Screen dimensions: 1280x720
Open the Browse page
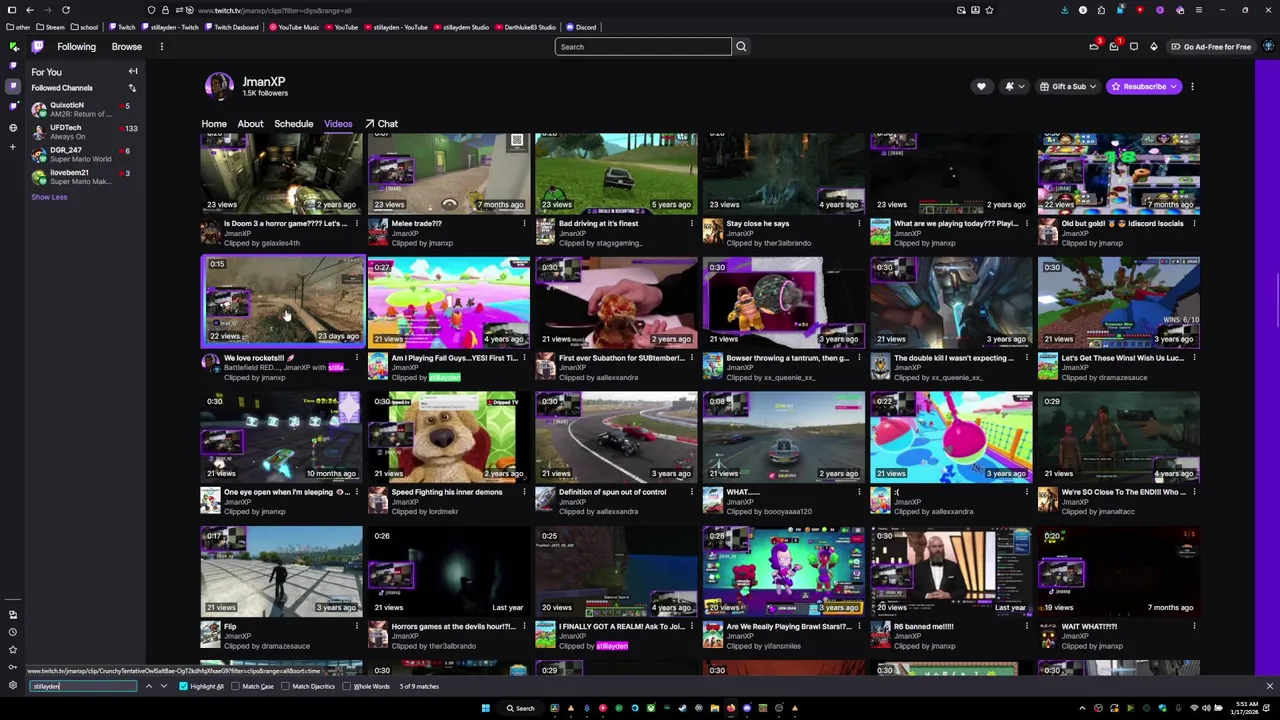click(126, 47)
